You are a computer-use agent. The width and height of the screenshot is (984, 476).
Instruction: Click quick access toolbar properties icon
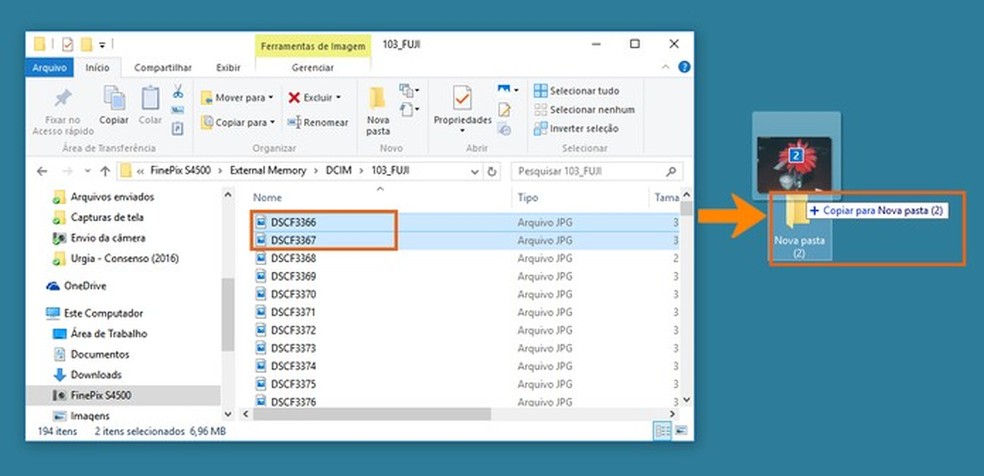coord(67,45)
